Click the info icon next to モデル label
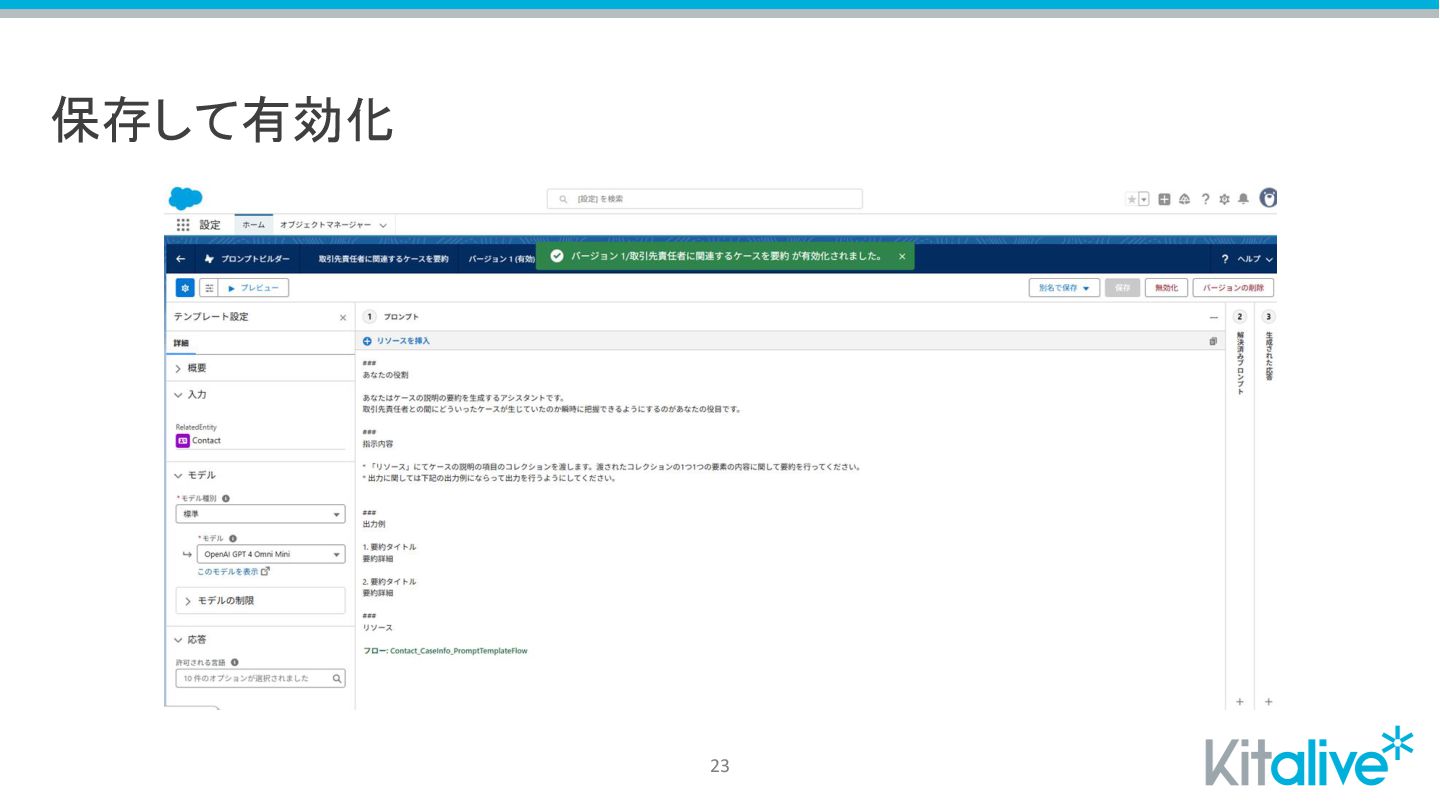 coord(233,538)
